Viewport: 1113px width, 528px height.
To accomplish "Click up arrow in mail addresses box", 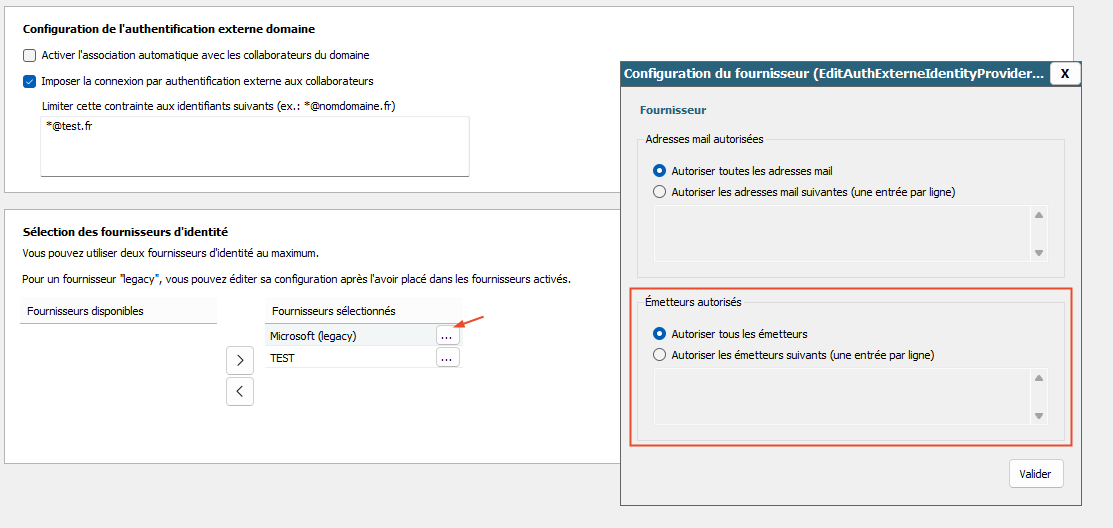I will 1038,215.
